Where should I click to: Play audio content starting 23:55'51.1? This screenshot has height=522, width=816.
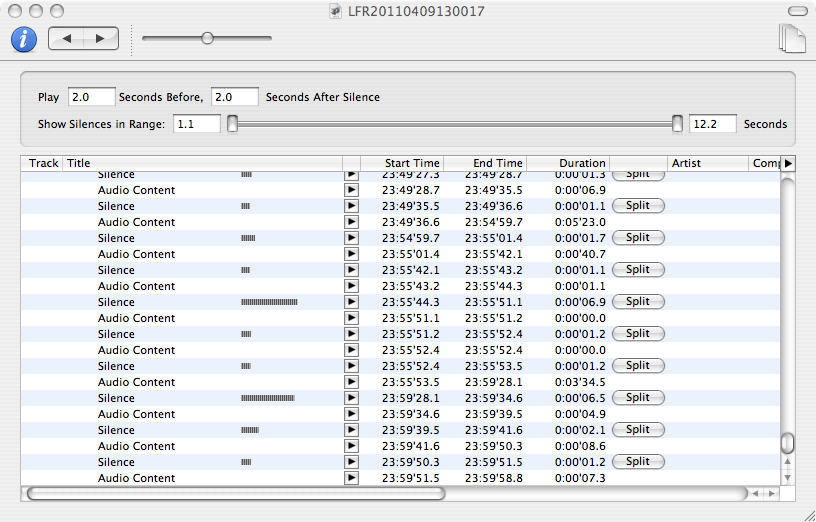point(351,318)
